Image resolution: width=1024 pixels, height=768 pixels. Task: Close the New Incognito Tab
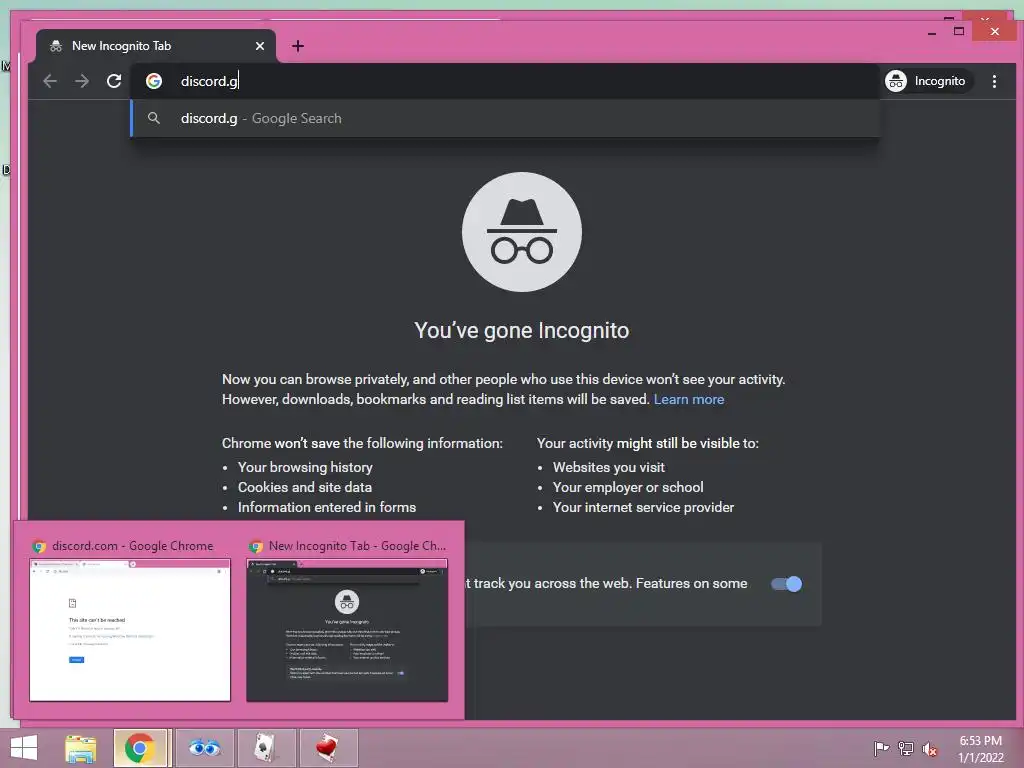coord(260,46)
